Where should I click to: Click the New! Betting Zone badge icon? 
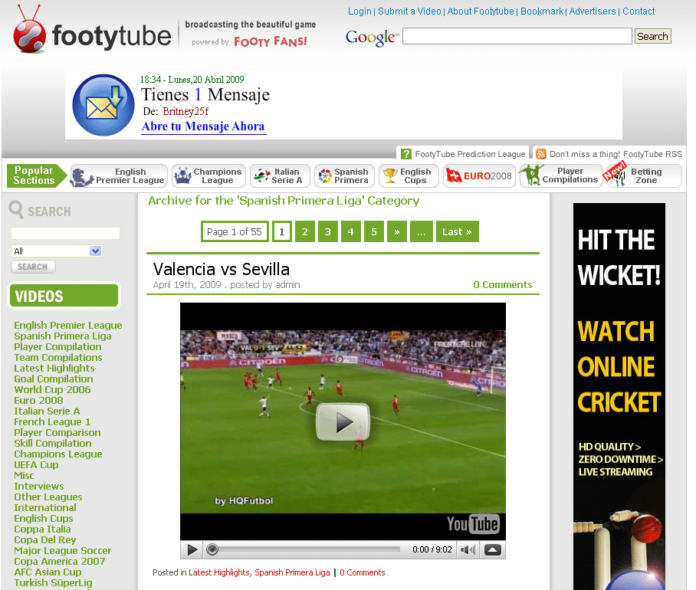(x=616, y=174)
